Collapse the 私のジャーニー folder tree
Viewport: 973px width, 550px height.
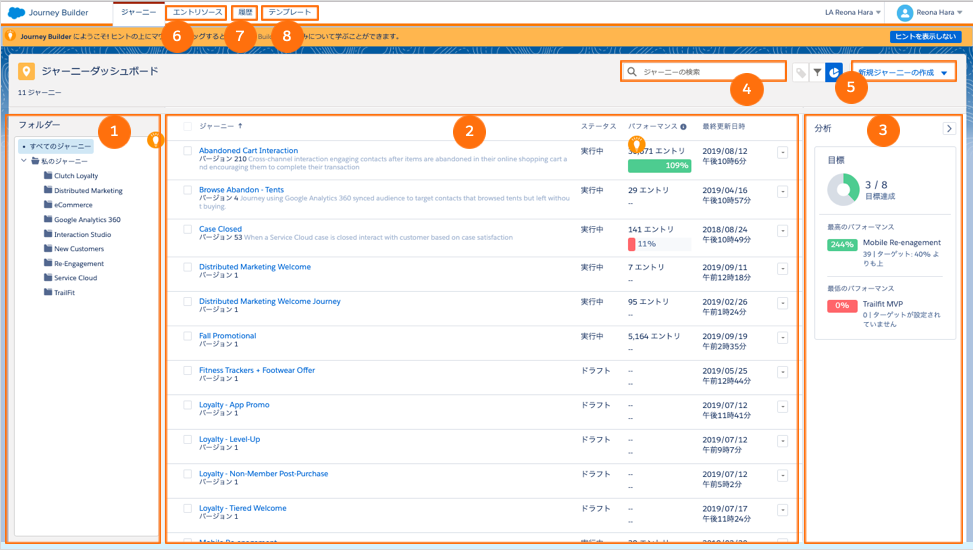(x=24, y=161)
